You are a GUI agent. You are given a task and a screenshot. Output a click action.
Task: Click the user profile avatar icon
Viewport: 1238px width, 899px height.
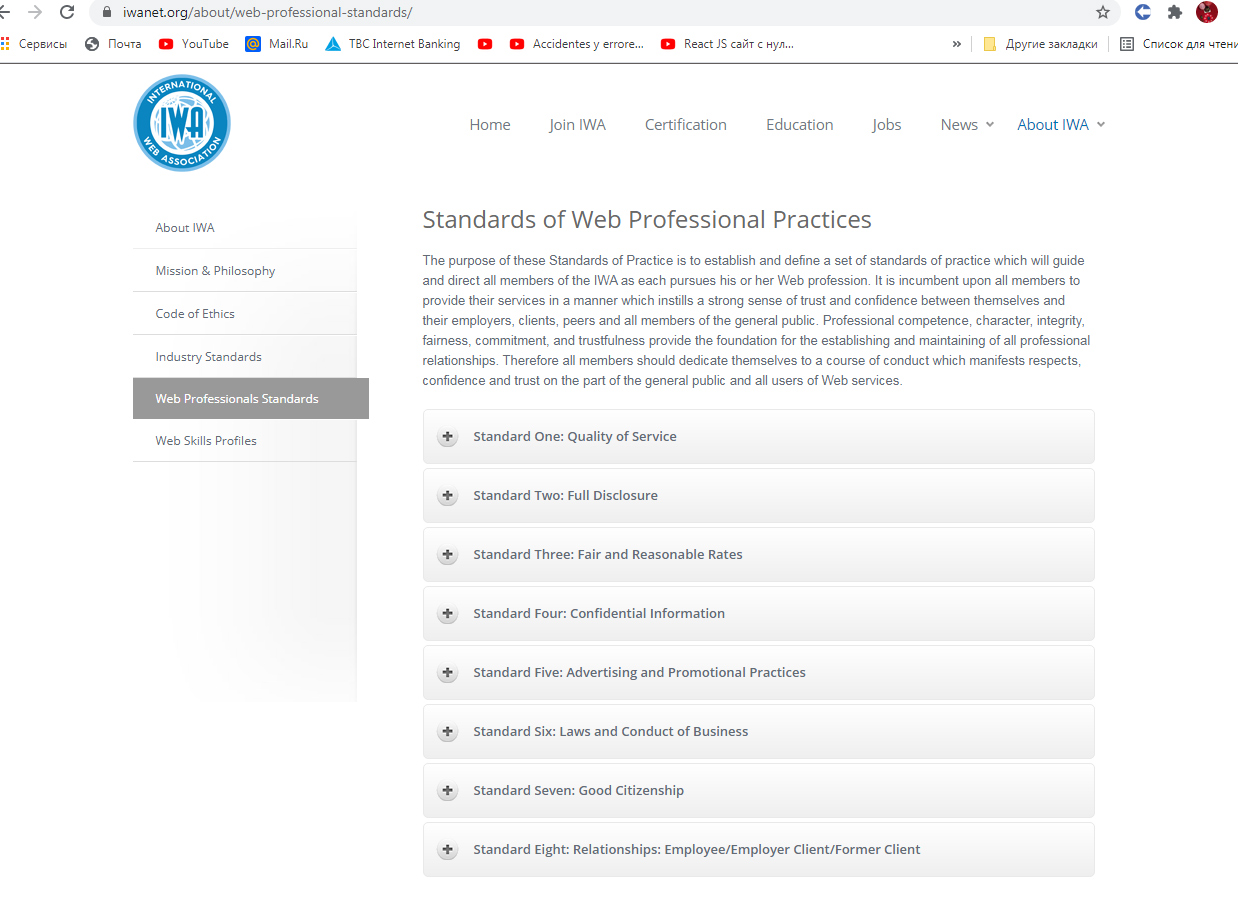pos(1207,12)
